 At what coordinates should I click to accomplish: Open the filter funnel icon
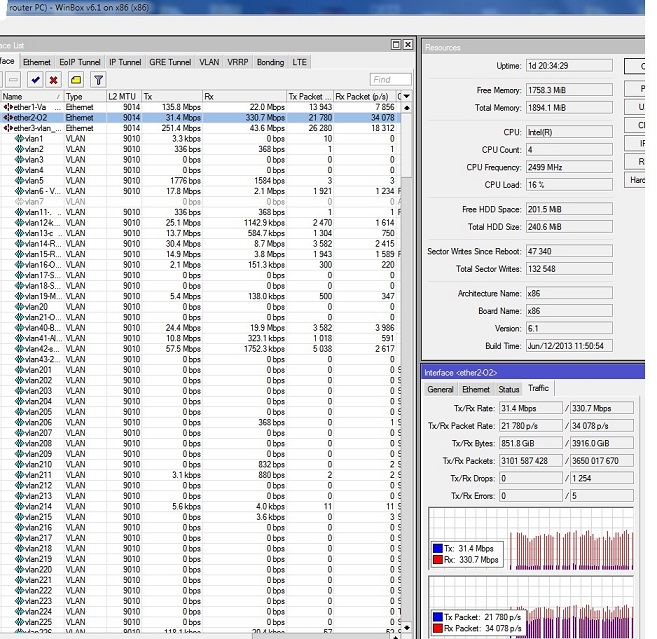(98, 80)
